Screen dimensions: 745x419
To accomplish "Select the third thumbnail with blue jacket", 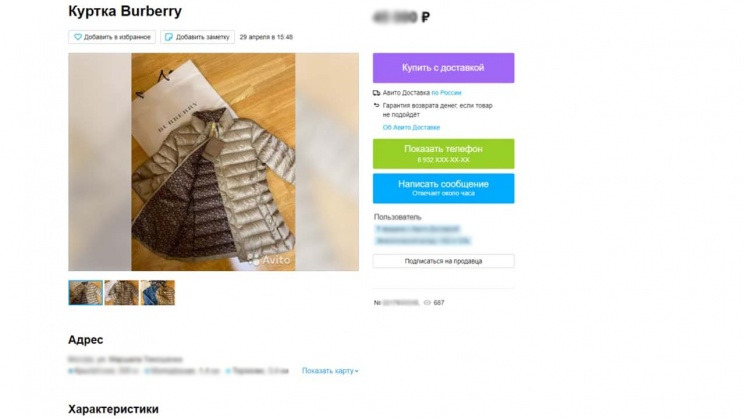I will coord(158,293).
